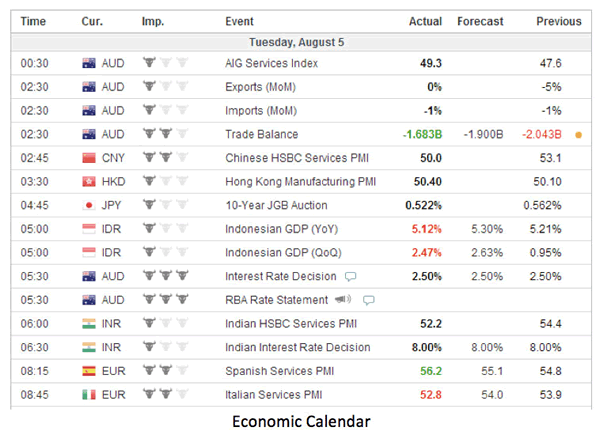Select the Imp. column header
The height and width of the screenshot is (435, 600).
tap(152, 21)
